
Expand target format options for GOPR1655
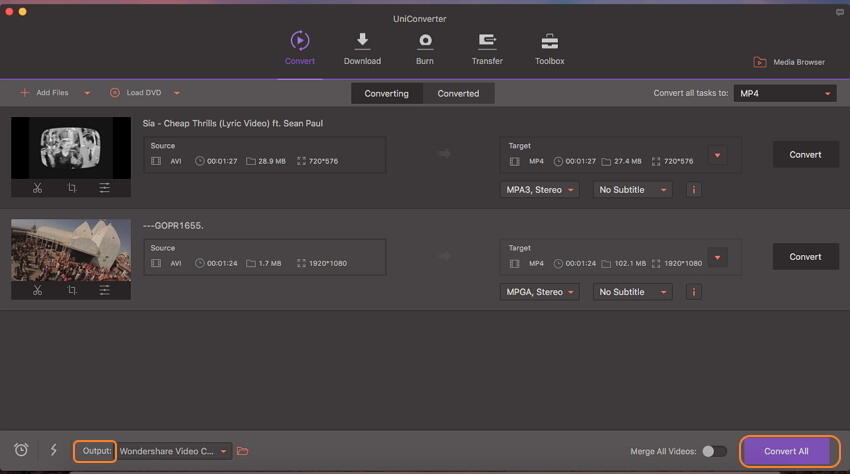pos(717,257)
